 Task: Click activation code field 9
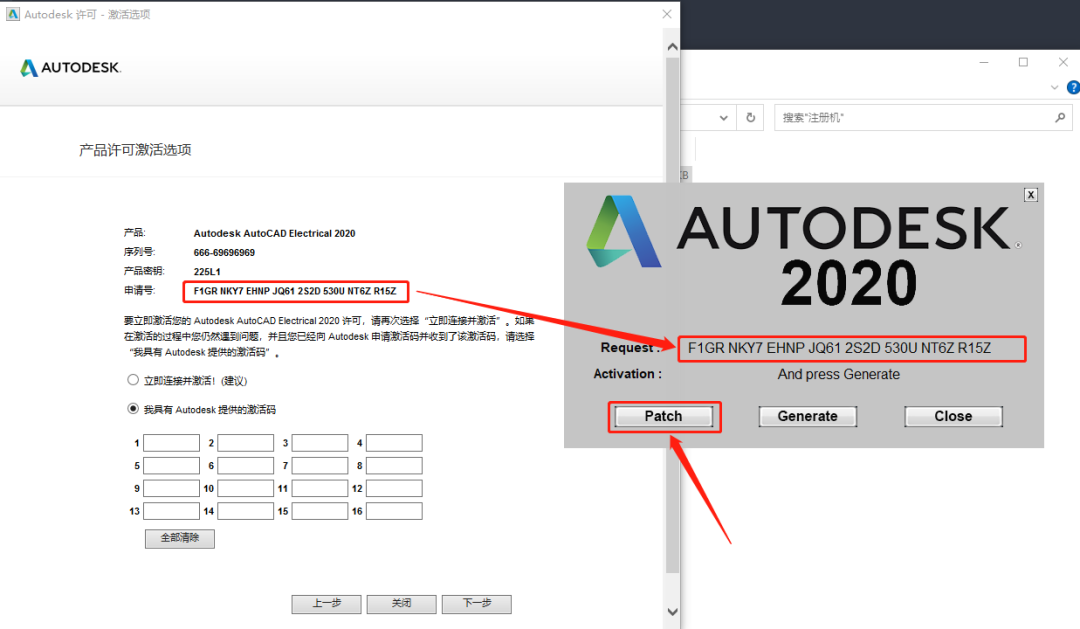pos(172,488)
